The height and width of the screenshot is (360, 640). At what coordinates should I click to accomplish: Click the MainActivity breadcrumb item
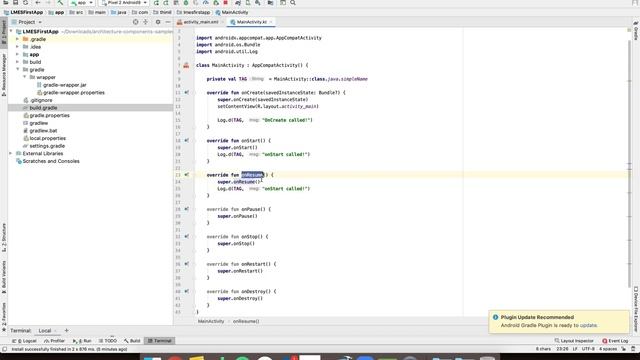point(232,13)
